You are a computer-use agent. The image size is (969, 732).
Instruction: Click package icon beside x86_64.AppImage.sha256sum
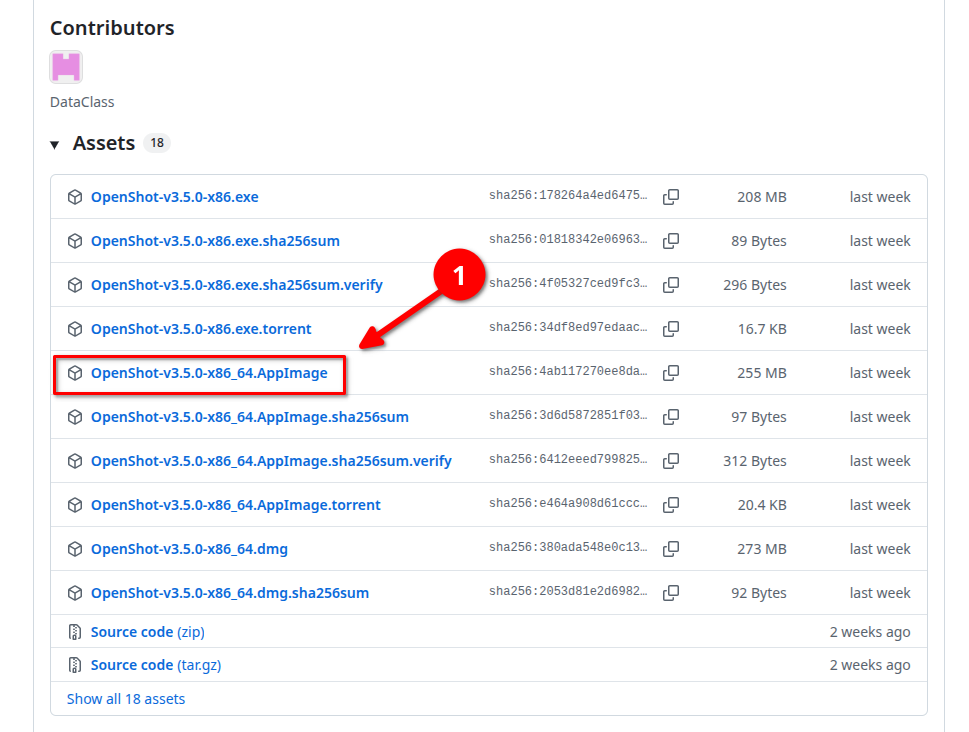click(75, 417)
